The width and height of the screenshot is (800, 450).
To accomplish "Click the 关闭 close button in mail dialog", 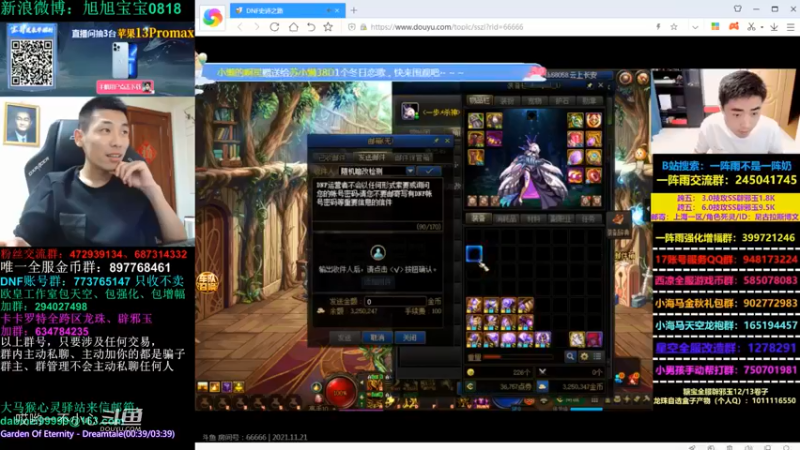I will coord(410,337).
